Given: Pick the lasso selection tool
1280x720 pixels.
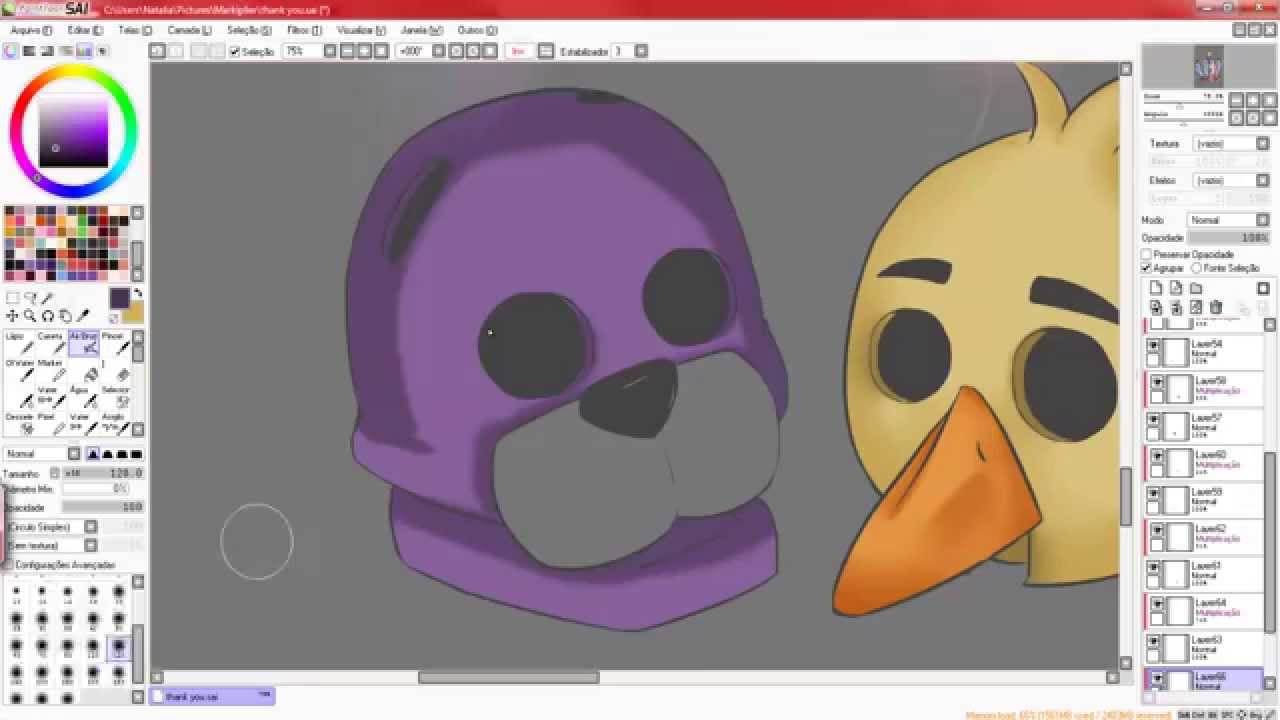Looking at the screenshot, I should point(30,298).
